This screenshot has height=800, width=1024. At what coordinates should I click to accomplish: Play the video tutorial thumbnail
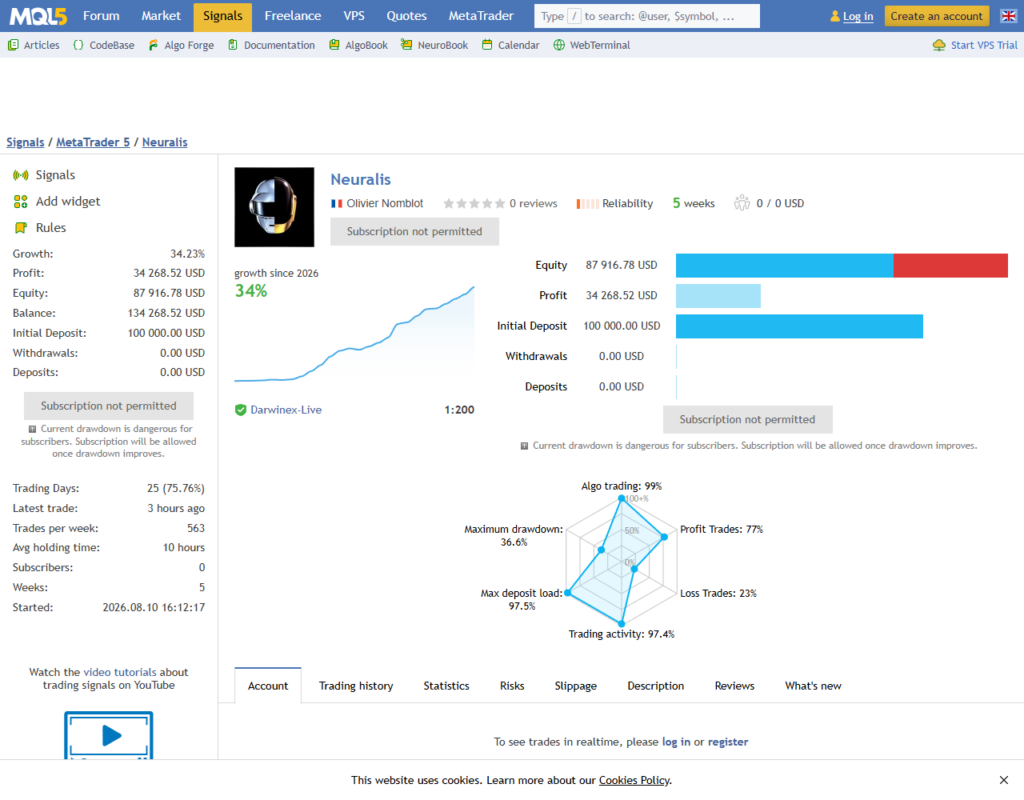(x=109, y=735)
